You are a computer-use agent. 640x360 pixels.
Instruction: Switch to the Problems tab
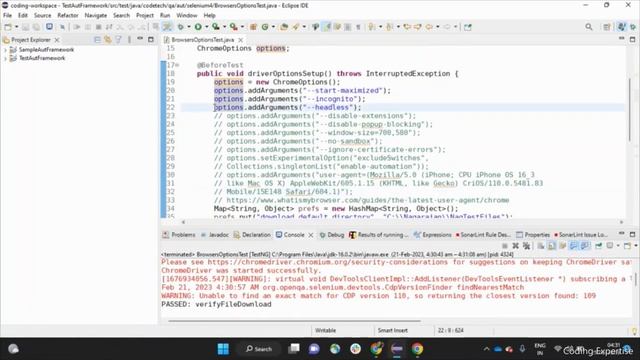click(179, 235)
